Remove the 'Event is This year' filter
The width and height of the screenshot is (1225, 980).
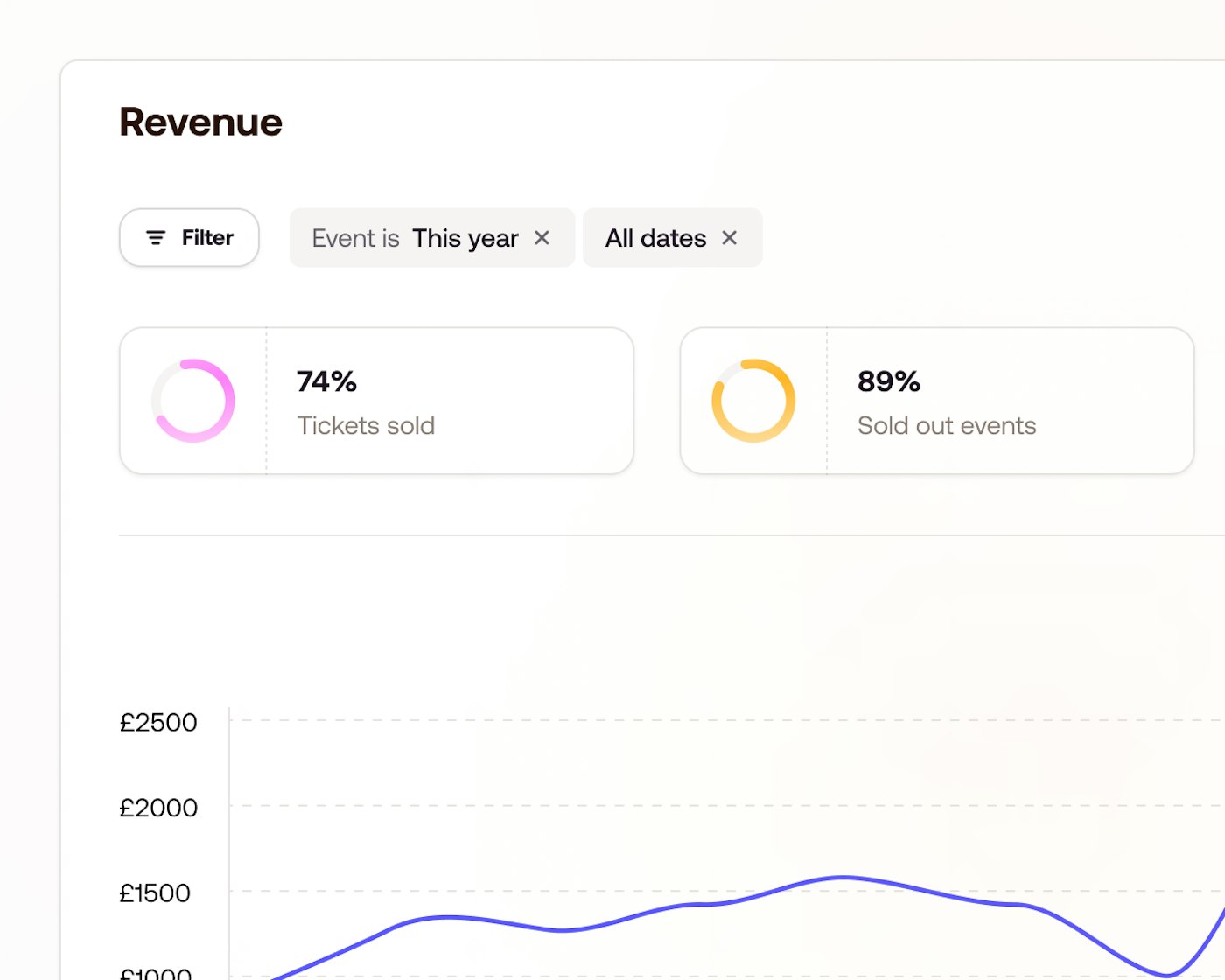[x=542, y=238]
